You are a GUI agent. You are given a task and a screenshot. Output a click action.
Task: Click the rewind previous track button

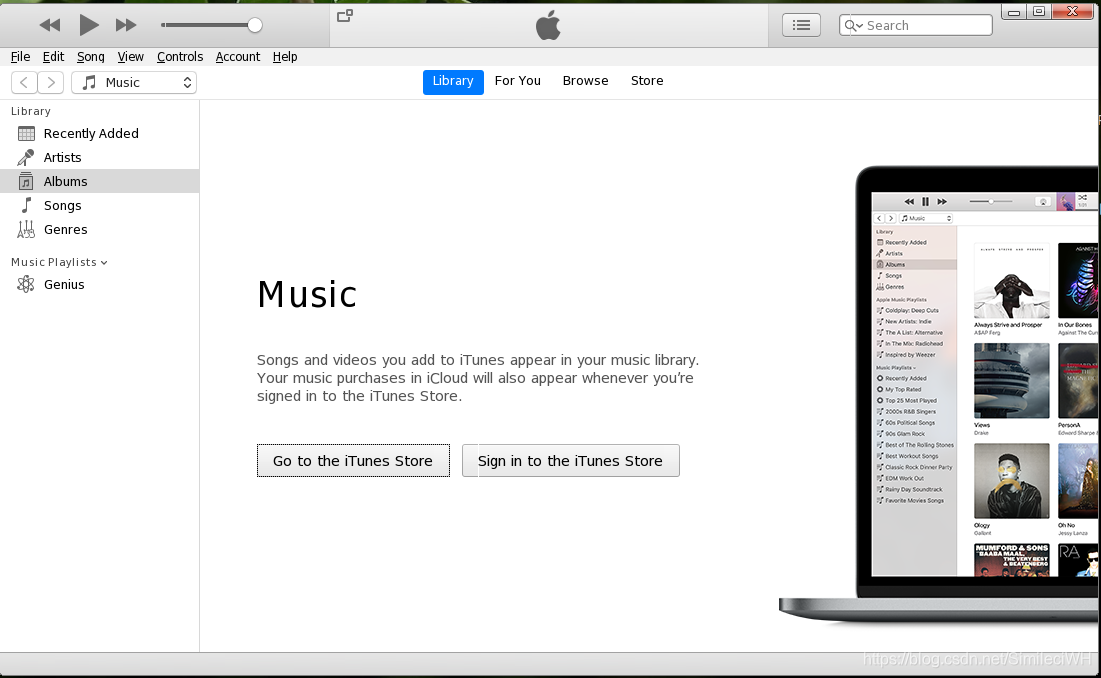coord(49,25)
